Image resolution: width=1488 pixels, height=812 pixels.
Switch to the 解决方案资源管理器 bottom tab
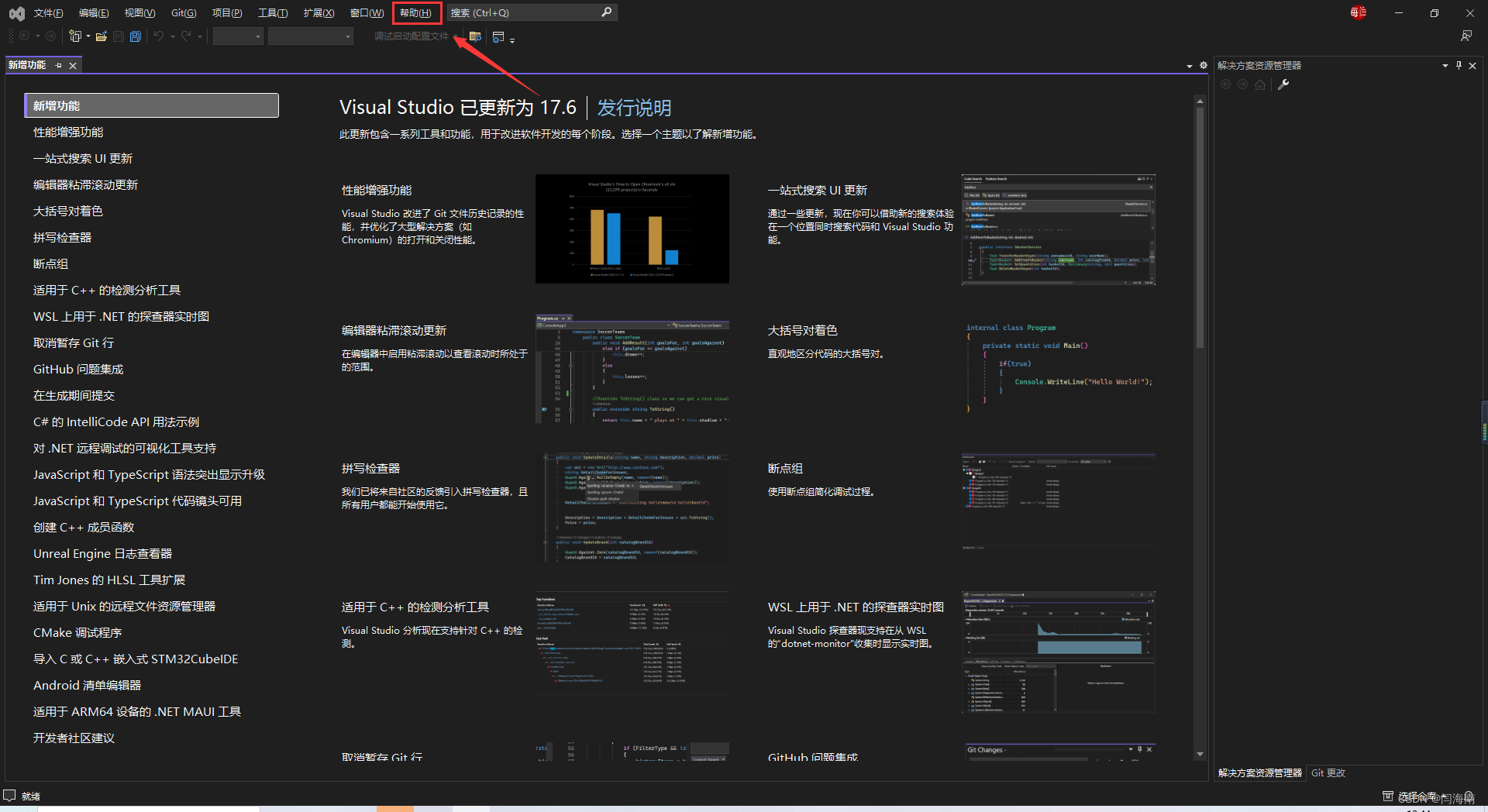click(1259, 772)
